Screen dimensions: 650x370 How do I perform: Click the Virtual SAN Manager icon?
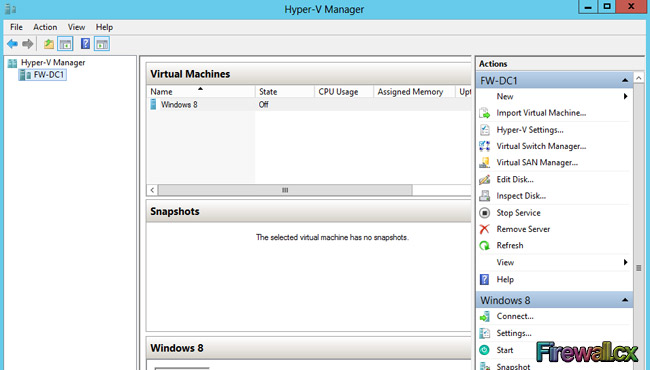pyautogui.click(x=485, y=163)
